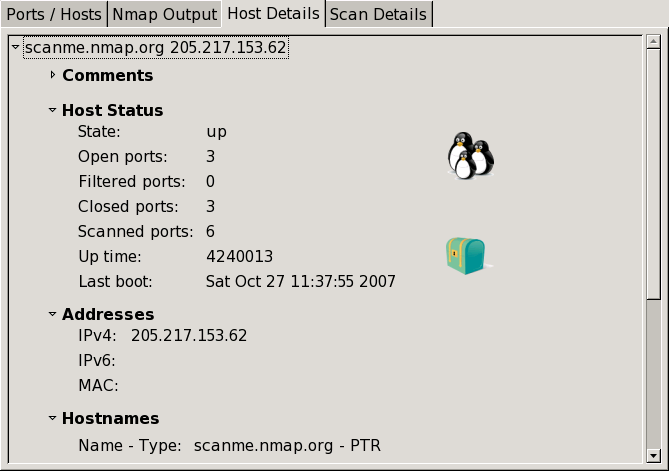Collapse the Hostnames section

[53, 418]
